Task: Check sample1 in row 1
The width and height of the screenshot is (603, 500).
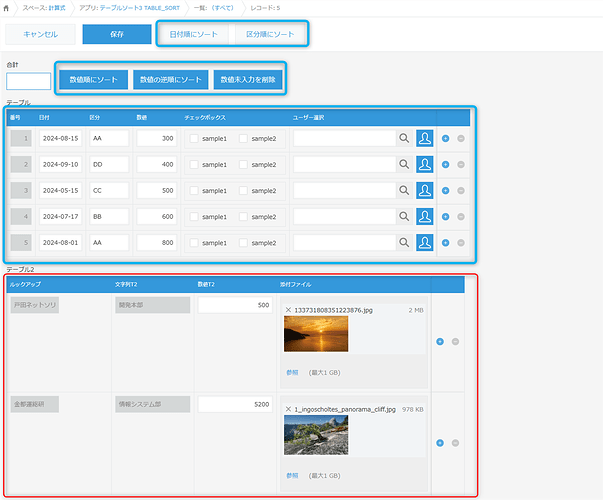Action: (x=194, y=139)
